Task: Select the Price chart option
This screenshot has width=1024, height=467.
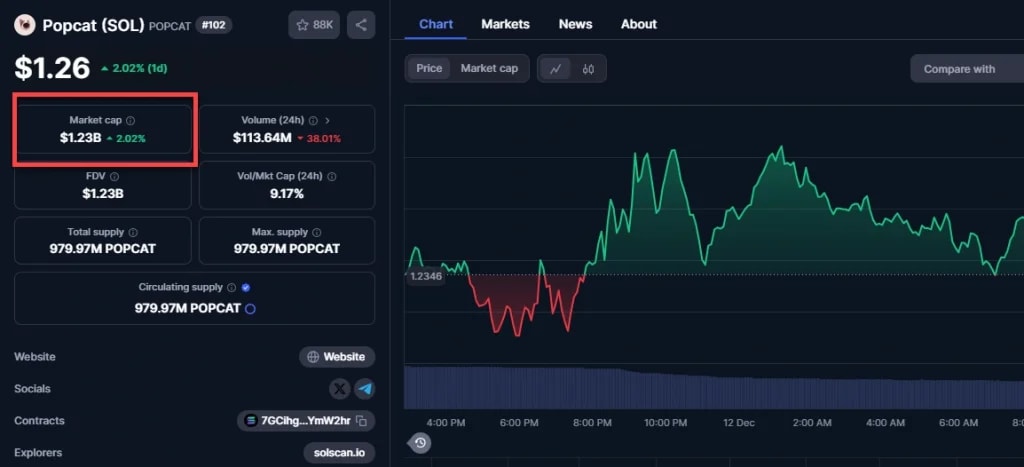Action: click(429, 69)
